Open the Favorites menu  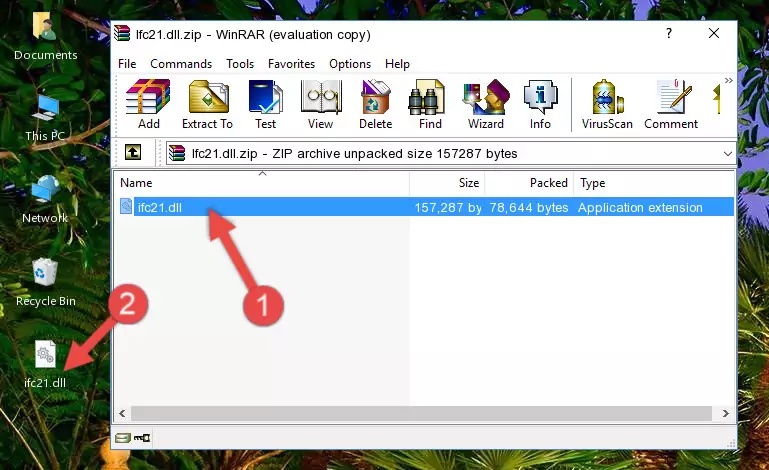pos(291,64)
